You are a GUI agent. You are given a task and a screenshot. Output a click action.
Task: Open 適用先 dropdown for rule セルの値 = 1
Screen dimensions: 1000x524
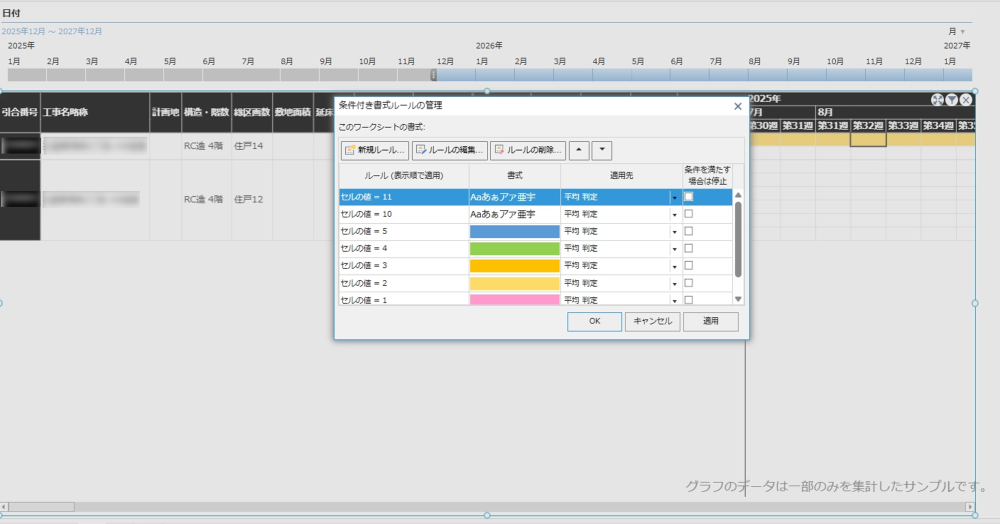[x=675, y=300]
